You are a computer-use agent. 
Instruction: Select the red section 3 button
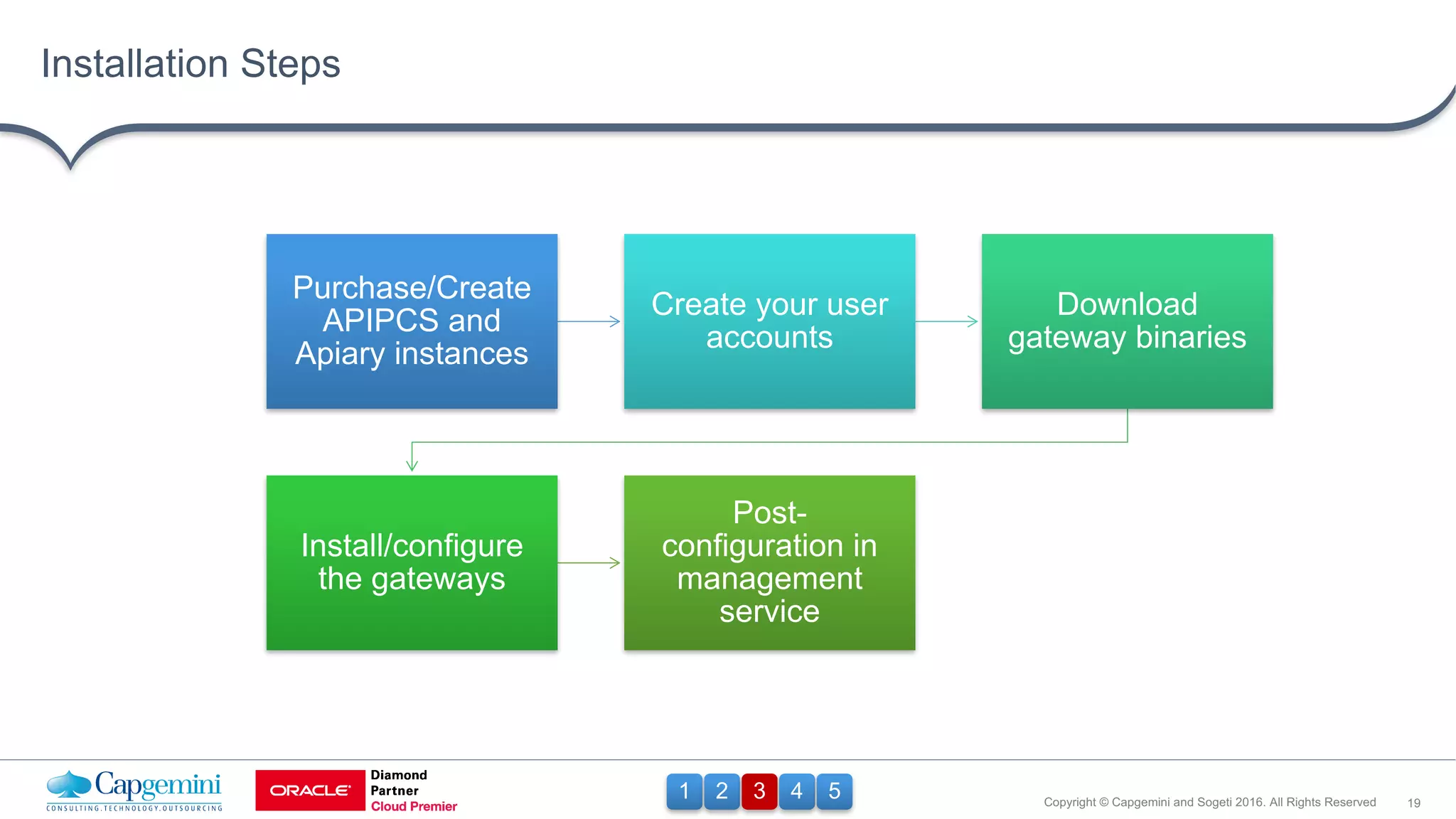coord(759,791)
